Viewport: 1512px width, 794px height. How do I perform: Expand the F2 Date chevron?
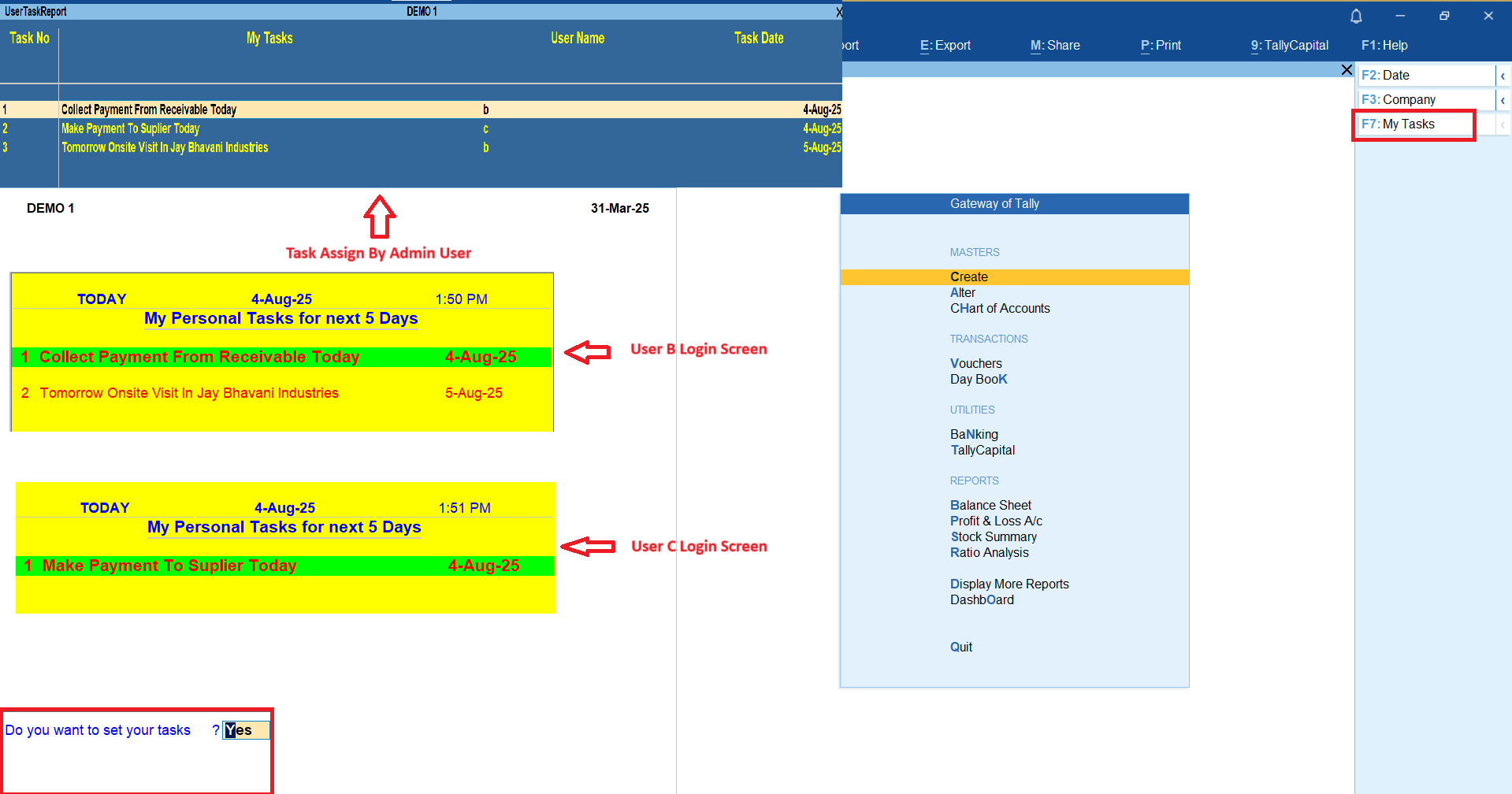[x=1503, y=76]
